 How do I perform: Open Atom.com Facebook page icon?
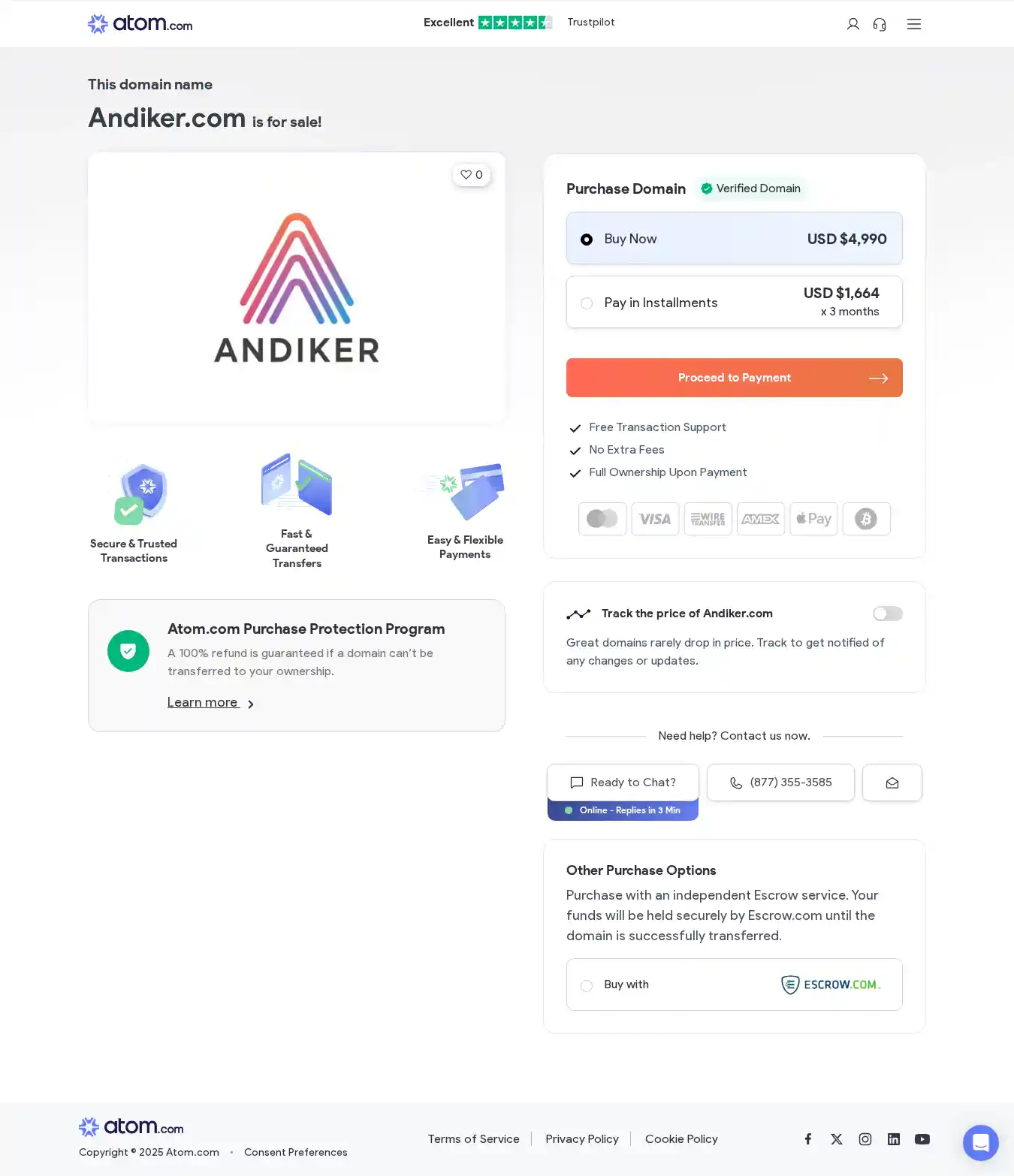point(808,1139)
